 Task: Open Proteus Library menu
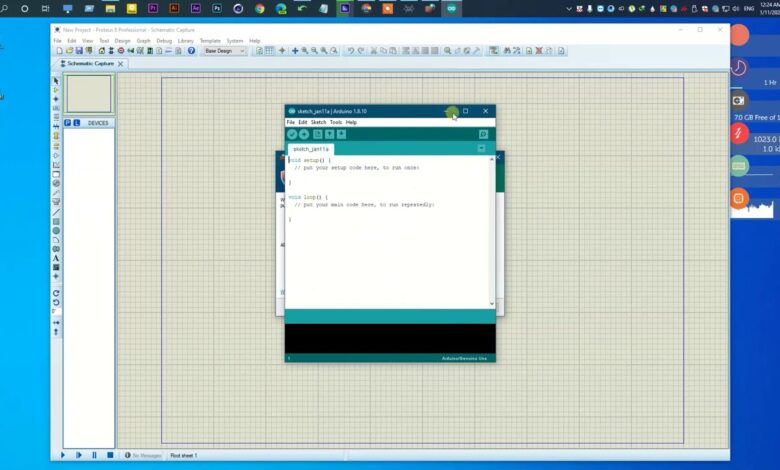click(186, 41)
